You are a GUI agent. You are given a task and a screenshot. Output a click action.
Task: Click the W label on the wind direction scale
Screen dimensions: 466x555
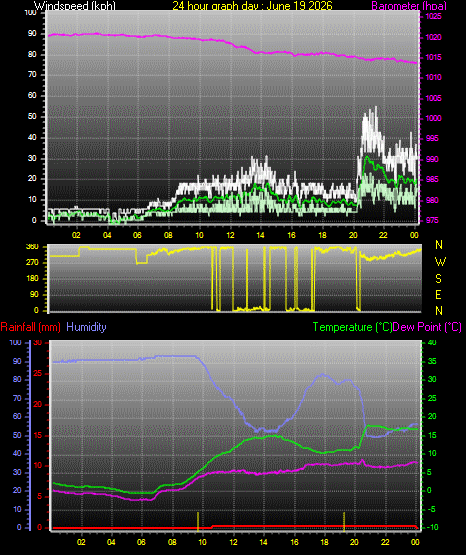[440, 262]
